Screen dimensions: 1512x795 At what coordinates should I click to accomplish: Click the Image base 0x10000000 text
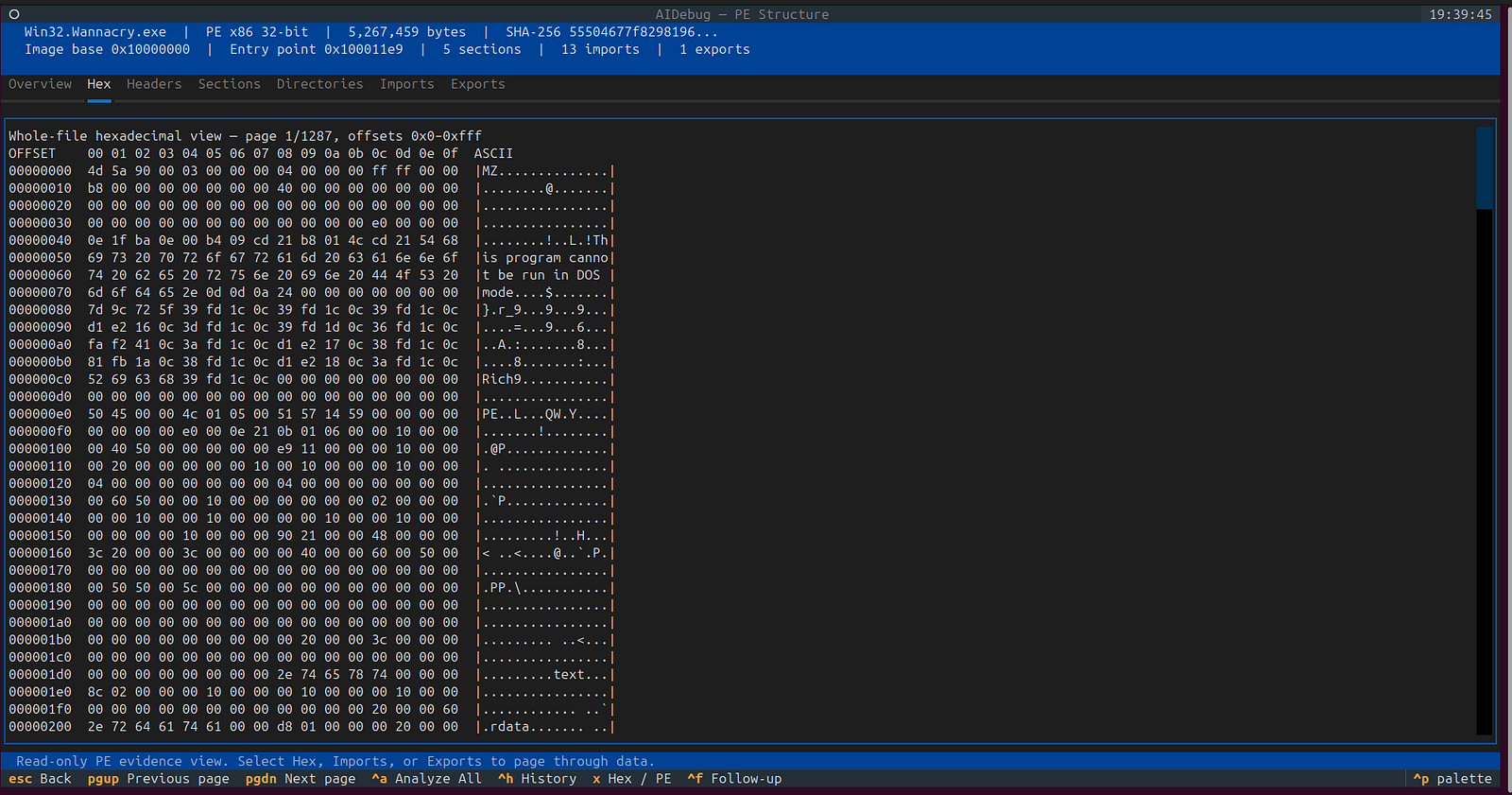[x=107, y=49]
